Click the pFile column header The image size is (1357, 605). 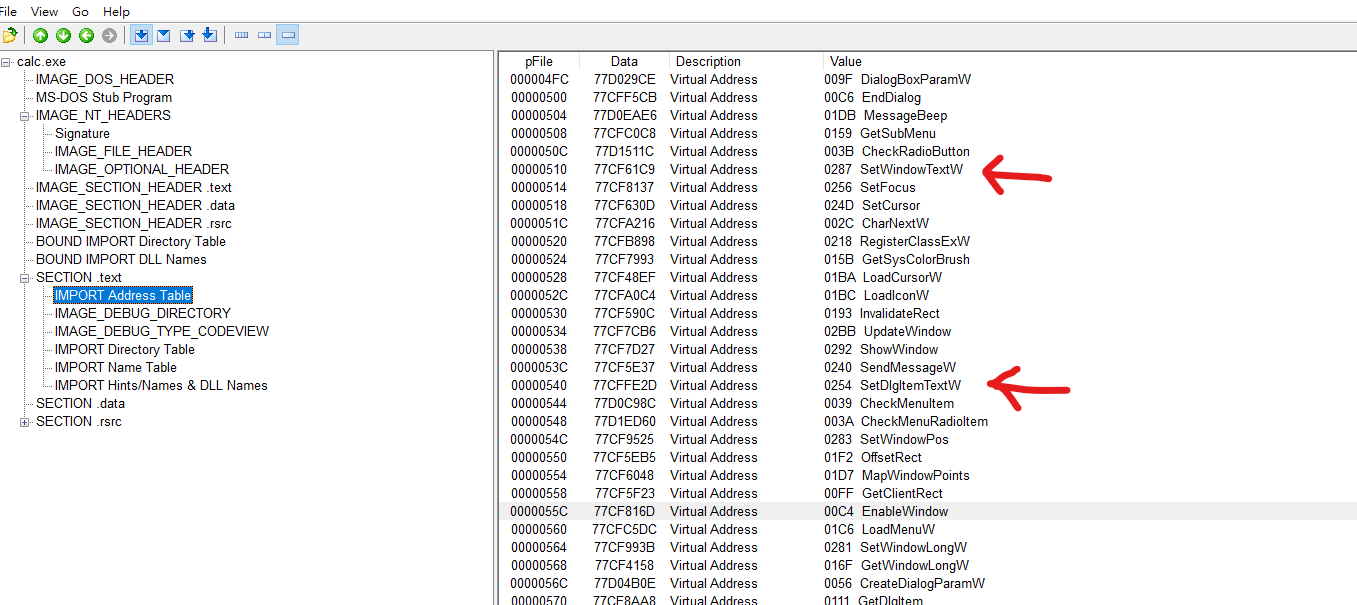[x=538, y=62]
